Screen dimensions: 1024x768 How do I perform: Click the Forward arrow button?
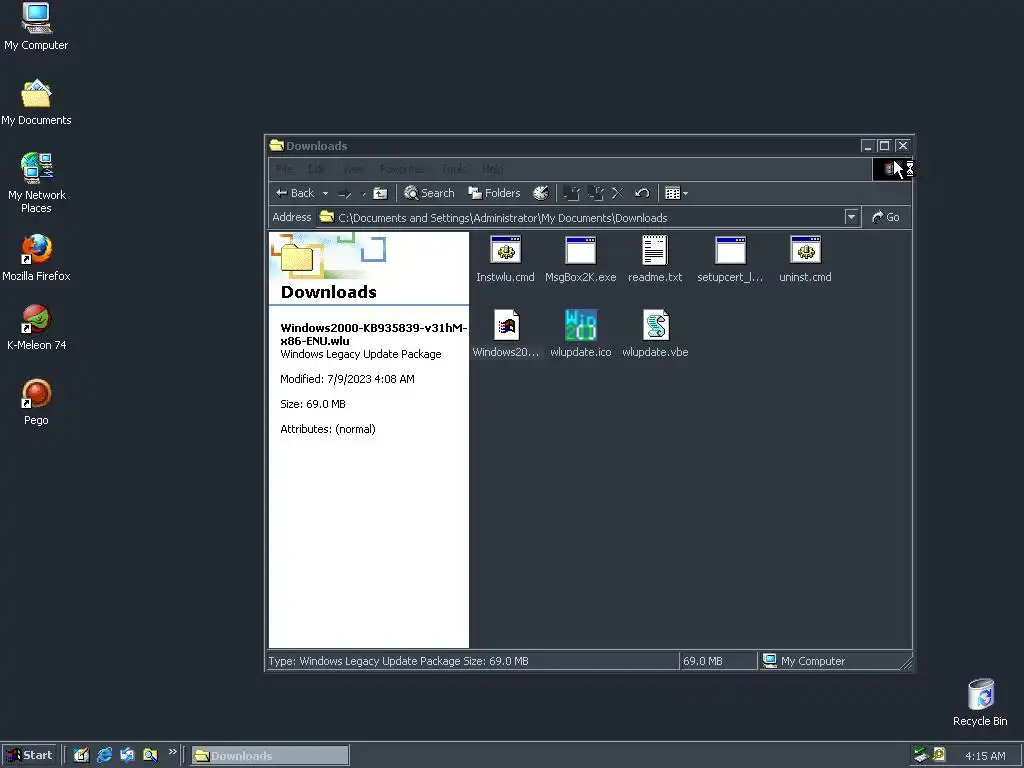click(x=345, y=193)
